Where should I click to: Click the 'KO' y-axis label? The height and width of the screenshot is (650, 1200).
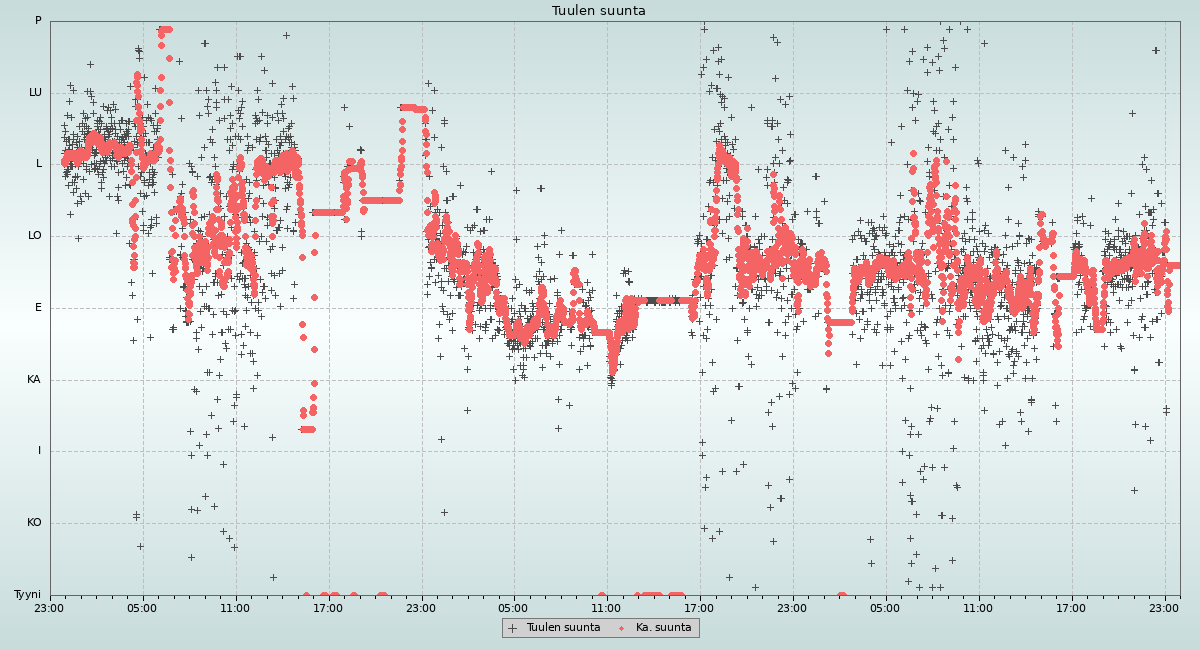pos(34,523)
